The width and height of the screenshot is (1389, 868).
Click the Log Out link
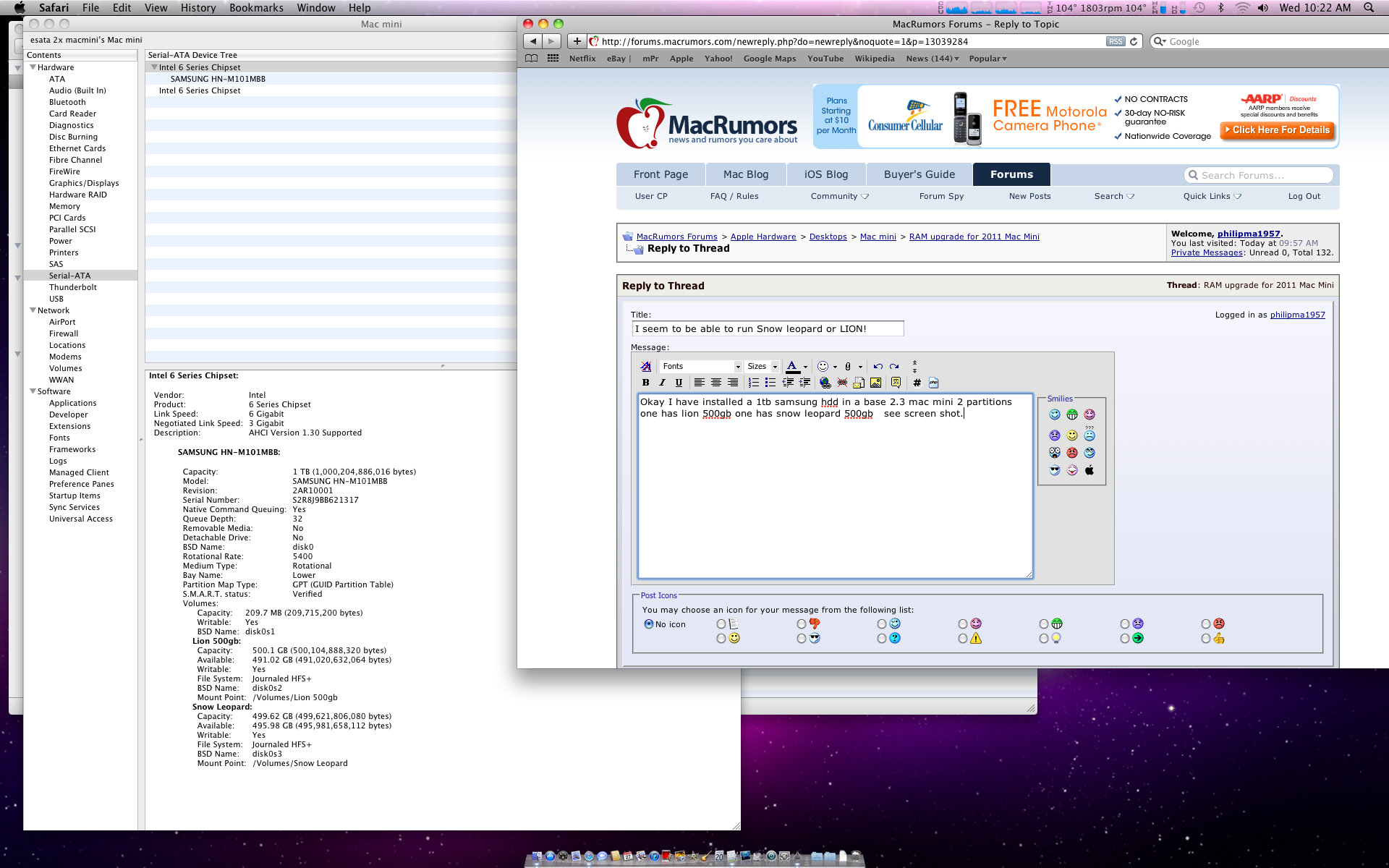(x=1304, y=196)
